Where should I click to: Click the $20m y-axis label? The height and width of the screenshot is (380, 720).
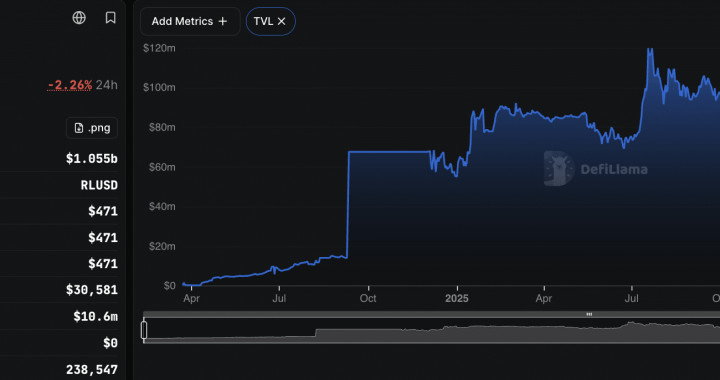click(x=162, y=246)
